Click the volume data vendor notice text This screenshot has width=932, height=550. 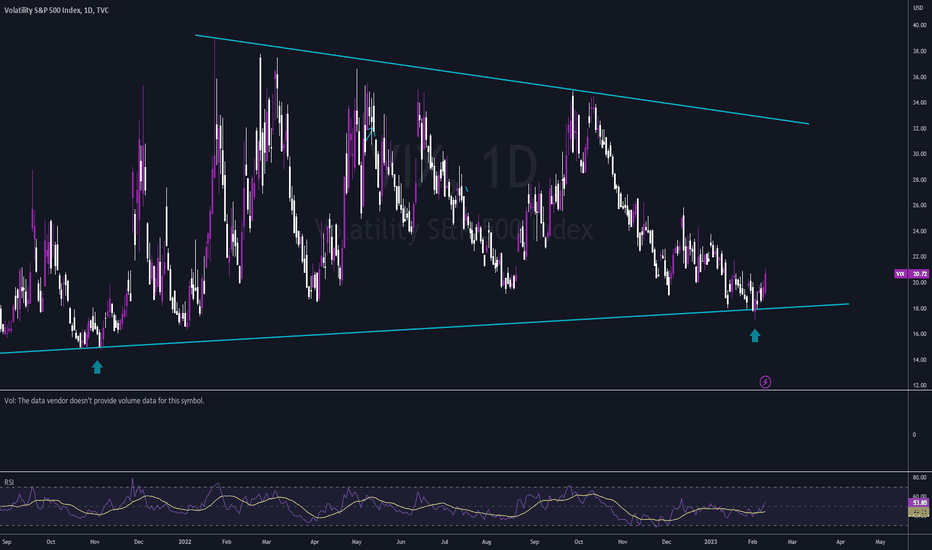click(x=104, y=401)
